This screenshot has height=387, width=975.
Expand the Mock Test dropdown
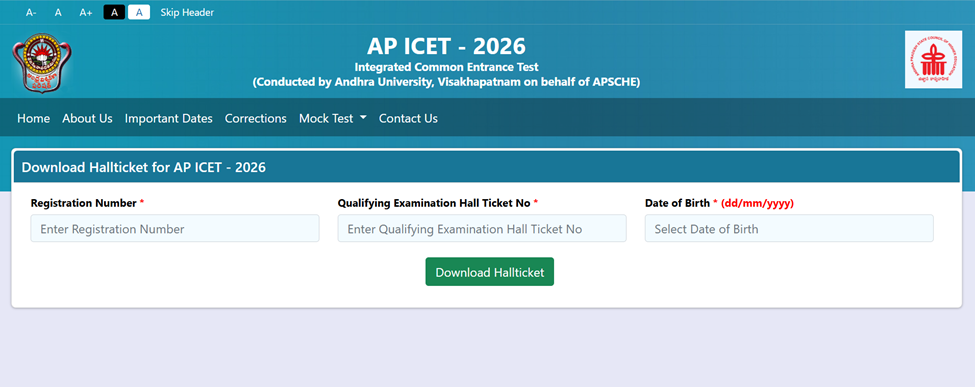(x=333, y=118)
